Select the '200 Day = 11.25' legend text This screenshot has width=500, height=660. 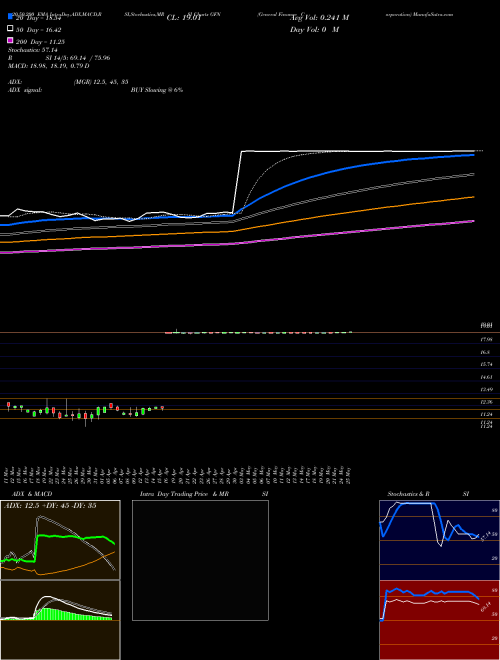click(x=40, y=42)
